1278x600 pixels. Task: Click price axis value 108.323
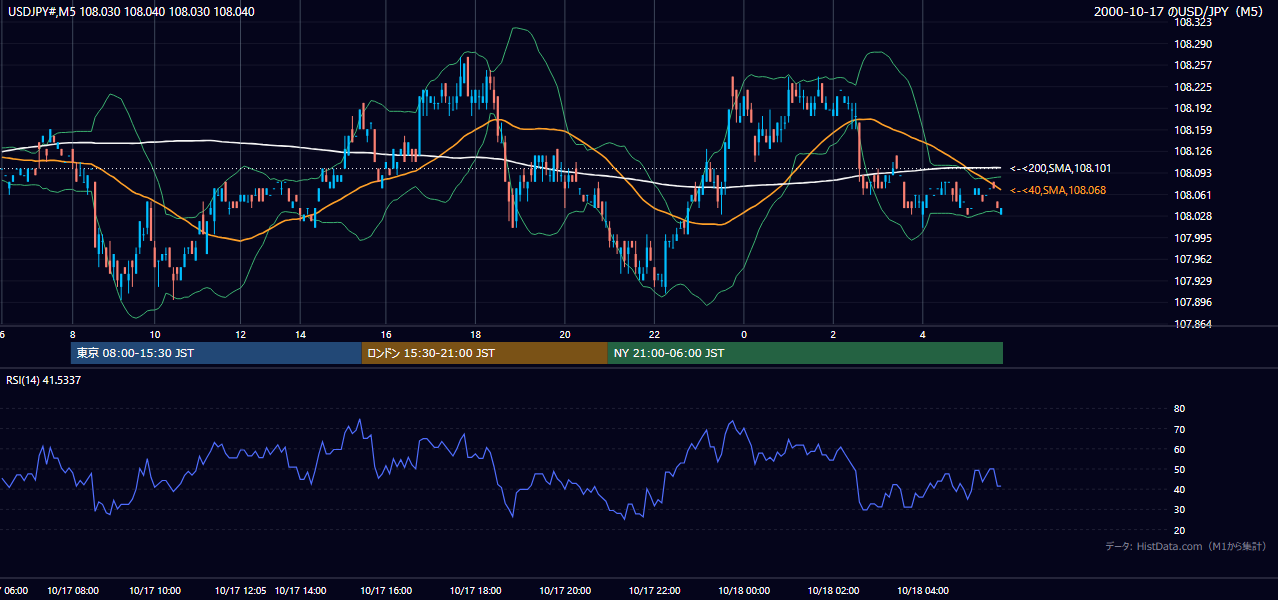point(1193,22)
